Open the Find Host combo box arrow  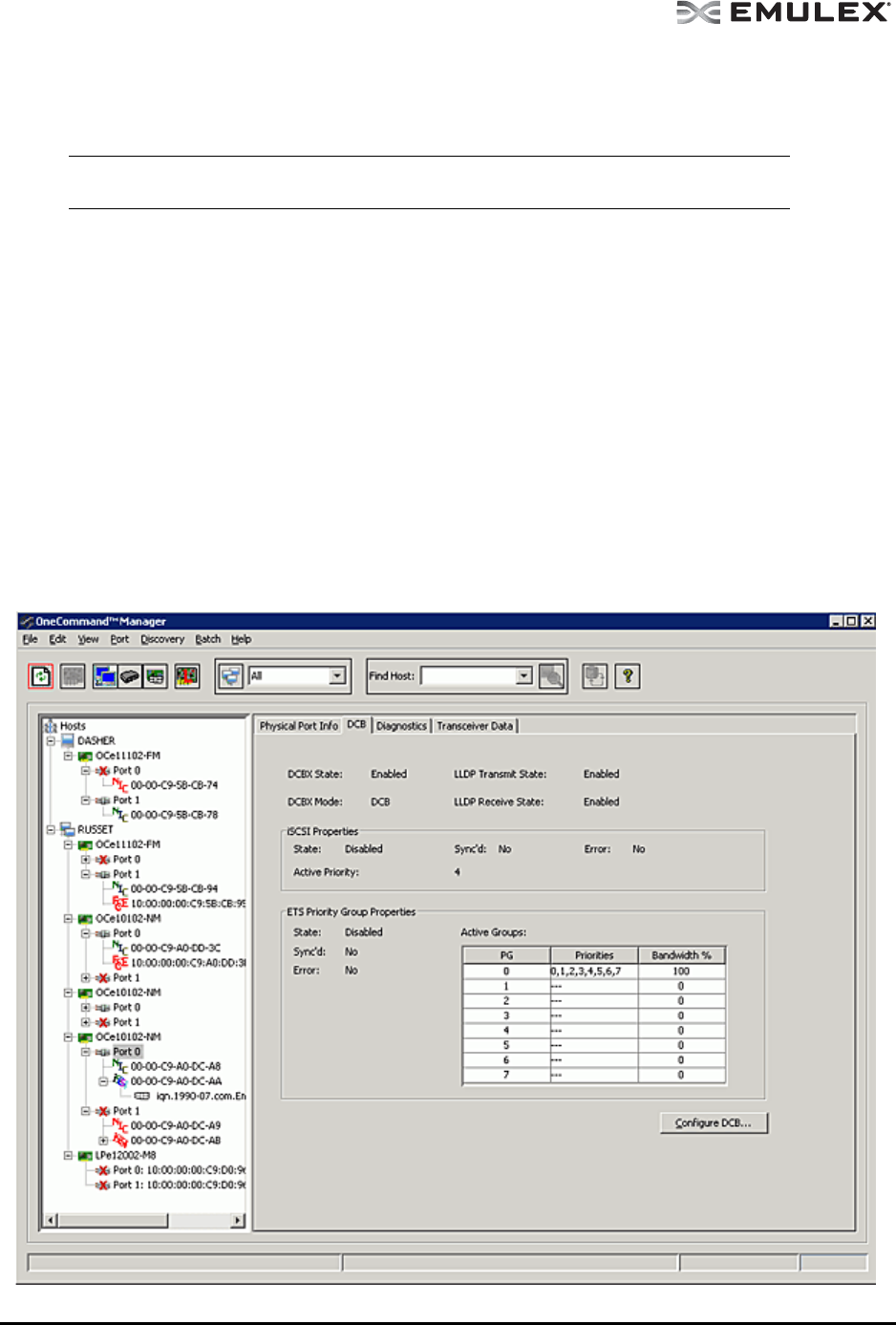[523, 676]
